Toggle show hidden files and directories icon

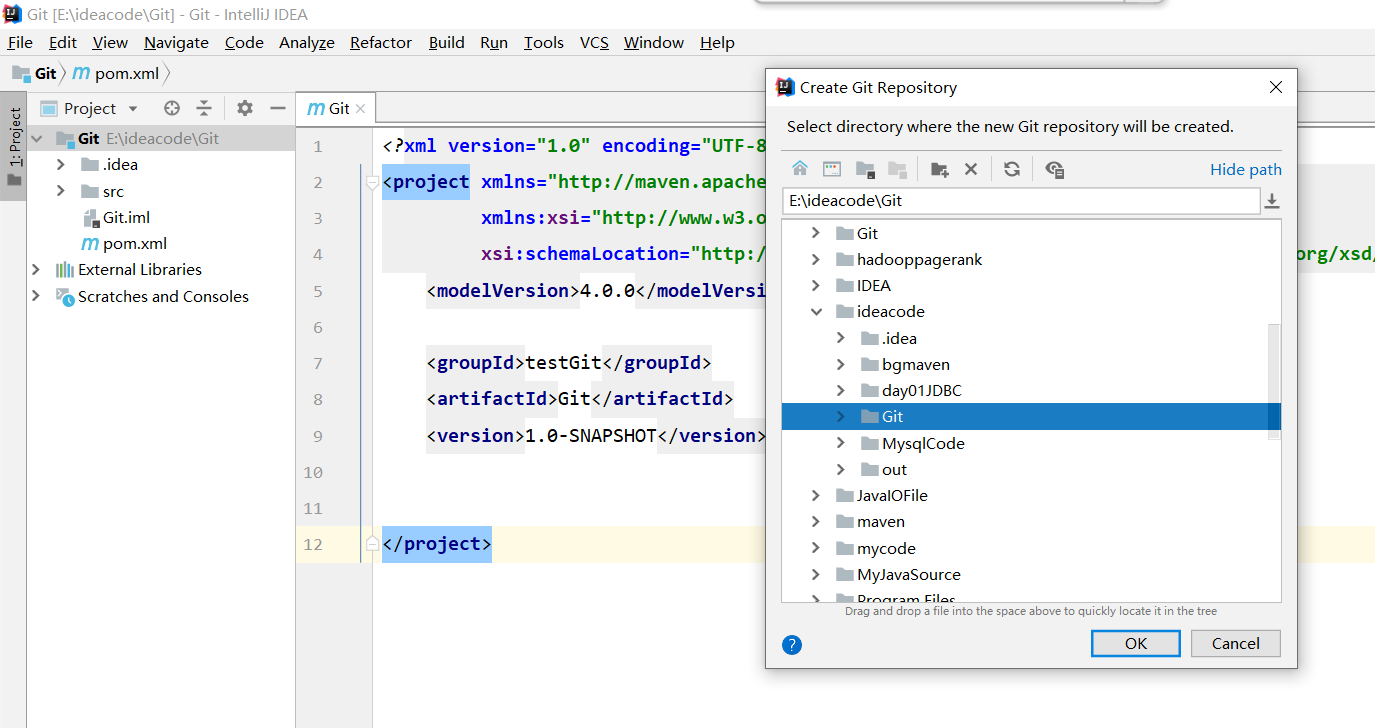point(1054,169)
